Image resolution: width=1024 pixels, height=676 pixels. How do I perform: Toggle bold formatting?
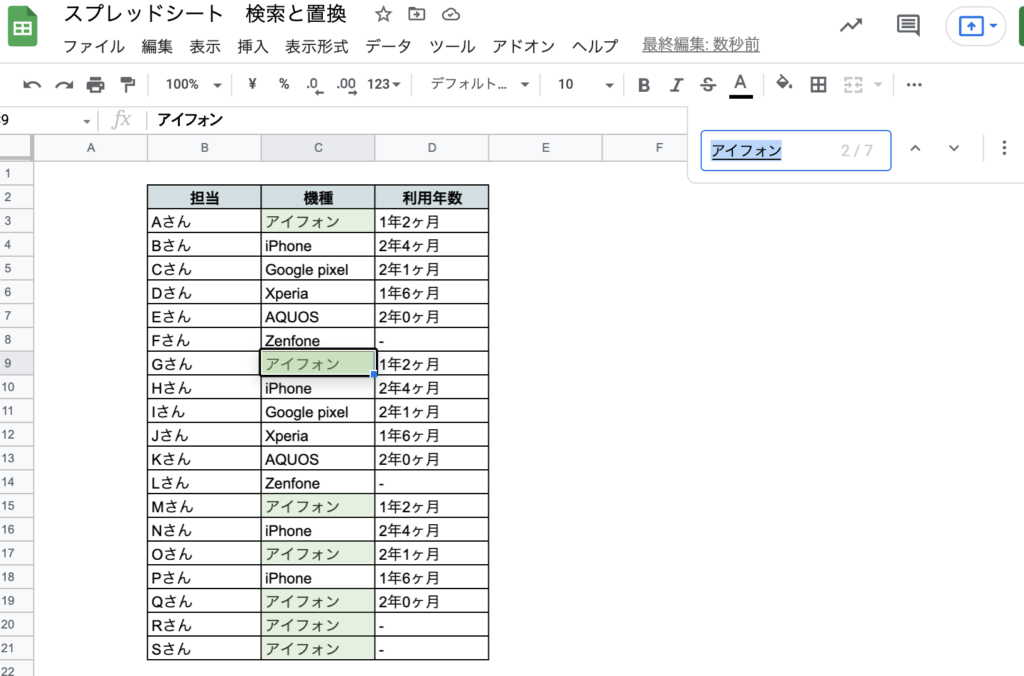[x=644, y=85]
